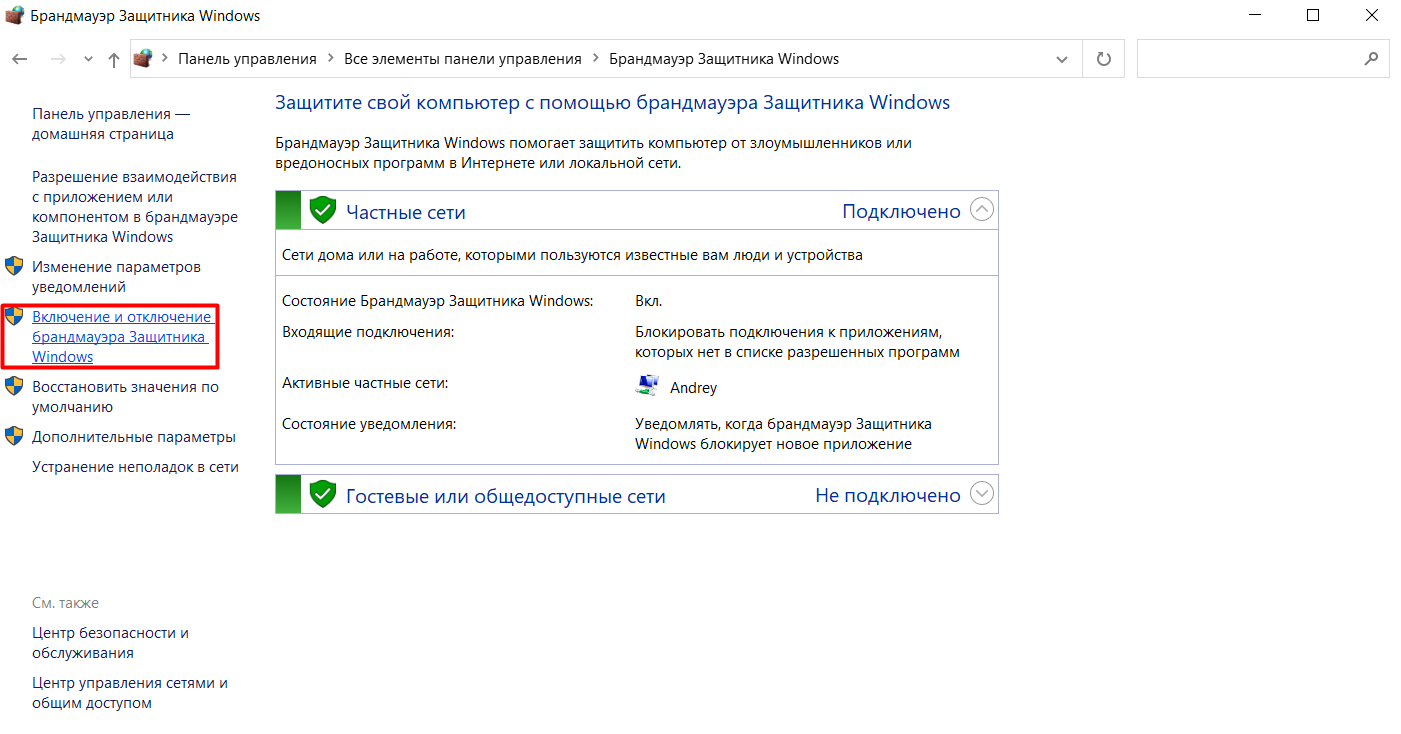Viewport: 1401px width, 734px height.
Task: Expand the Гостевые или общедоступные сети chevron
Action: [982, 494]
